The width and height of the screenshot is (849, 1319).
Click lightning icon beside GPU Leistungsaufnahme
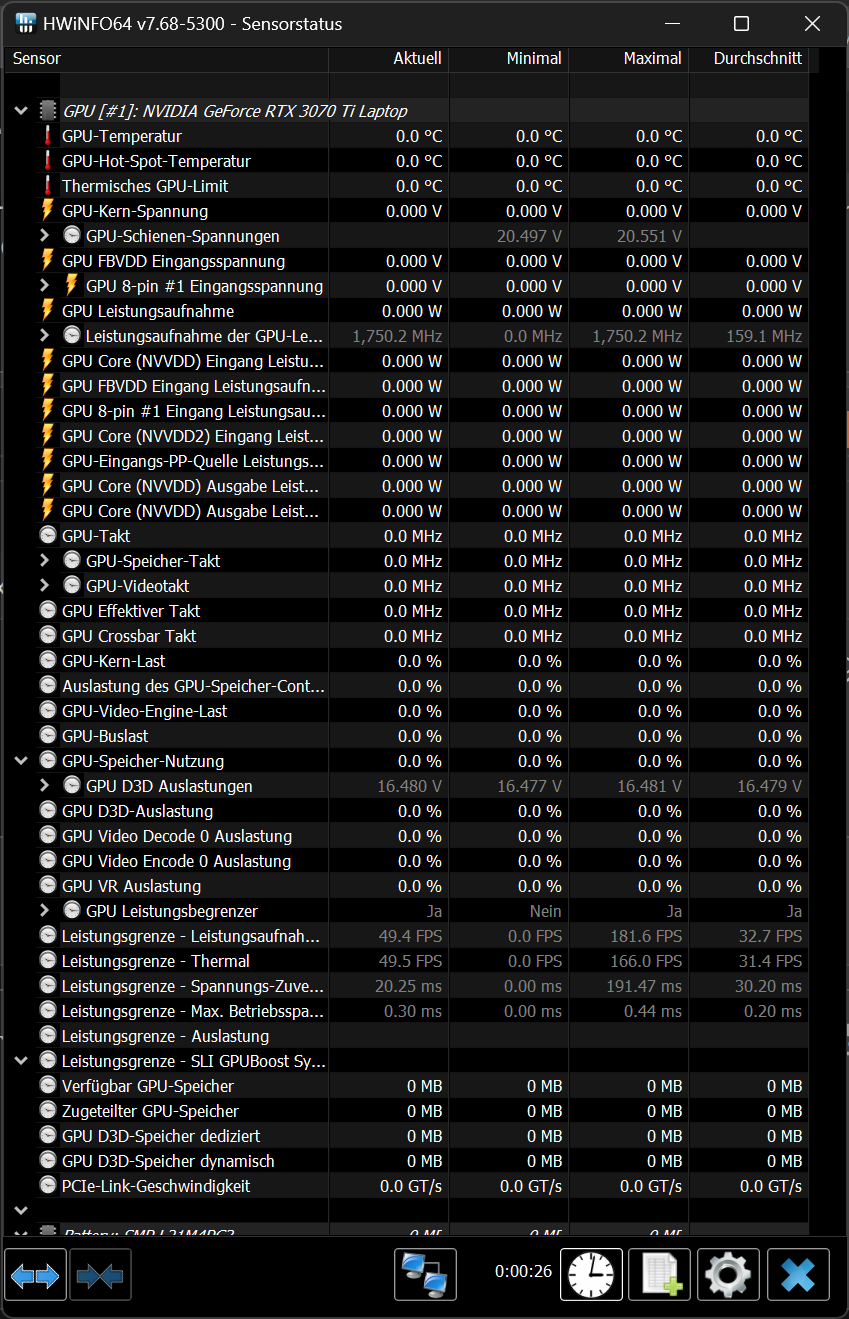tap(47, 311)
